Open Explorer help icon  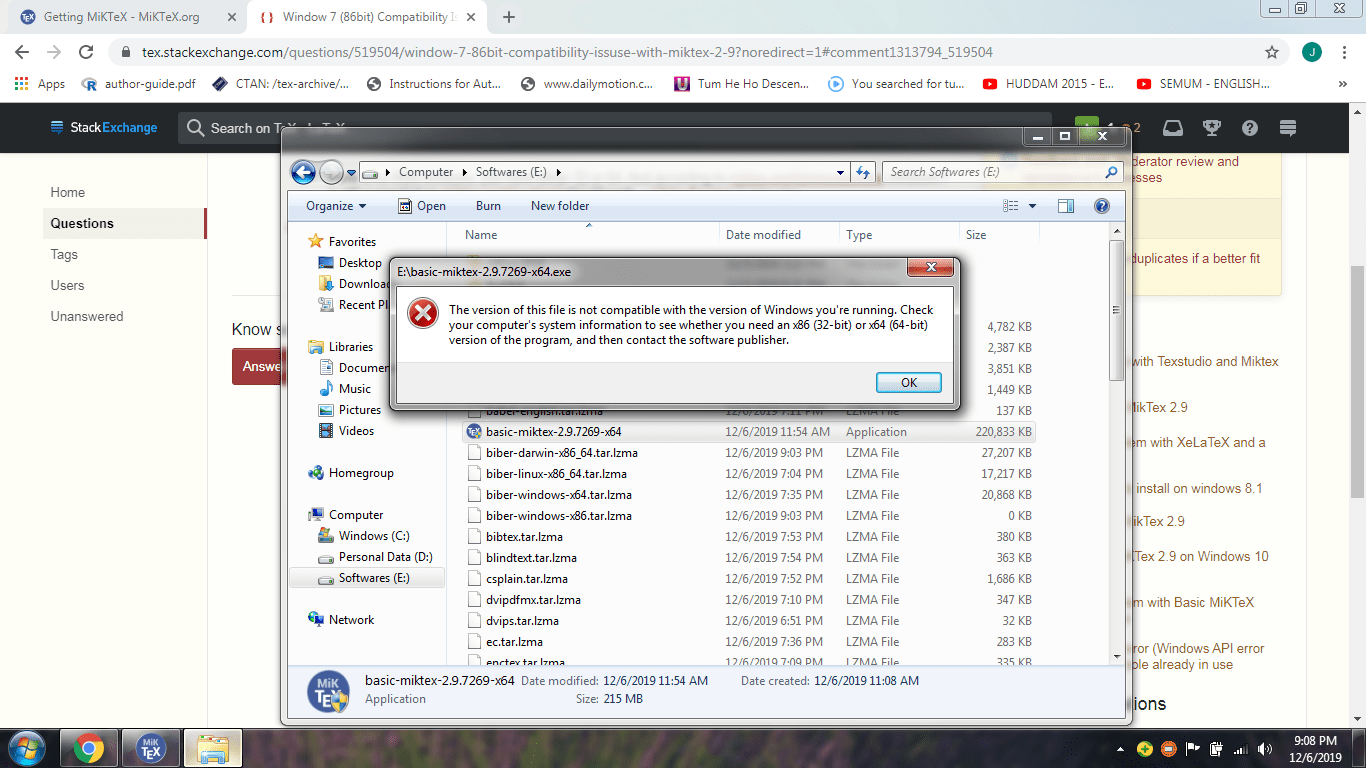pyautogui.click(x=1102, y=206)
